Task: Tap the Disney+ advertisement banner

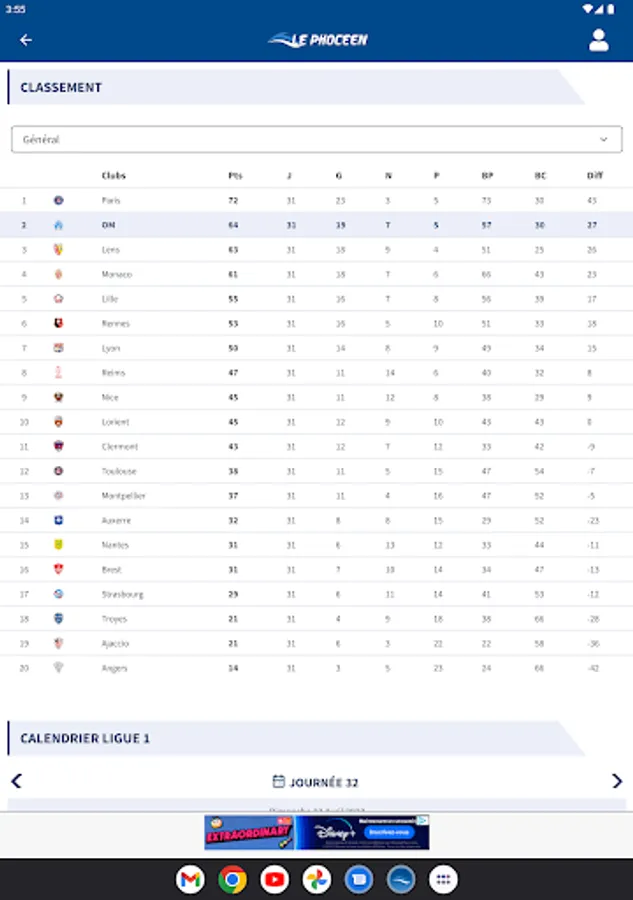Action: (317, 832)
